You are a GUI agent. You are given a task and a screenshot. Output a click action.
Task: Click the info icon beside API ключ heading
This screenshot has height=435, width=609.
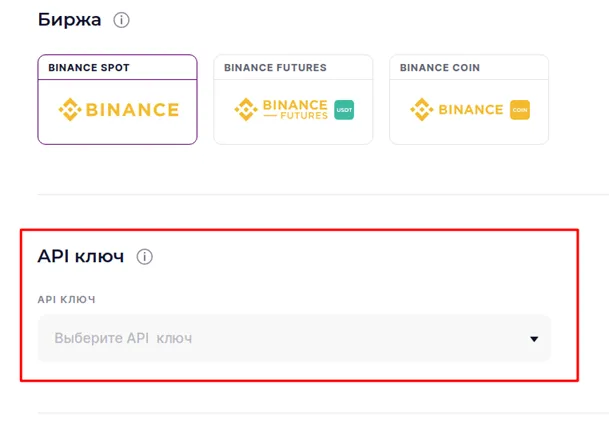(x=145, y=257)
